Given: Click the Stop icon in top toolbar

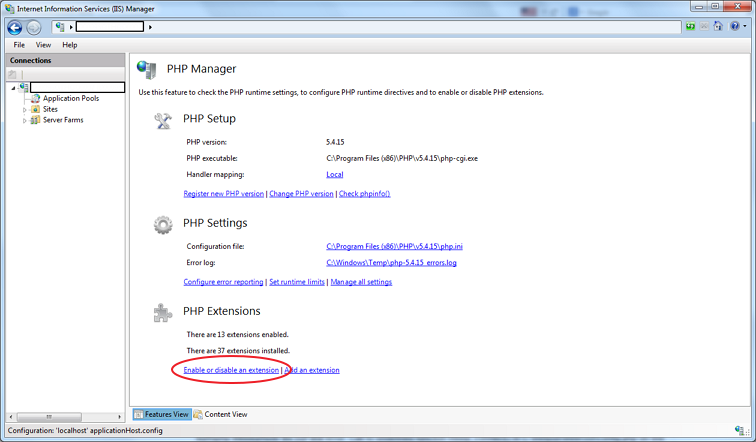Looking at the screenshot, I should pos(704,26).
